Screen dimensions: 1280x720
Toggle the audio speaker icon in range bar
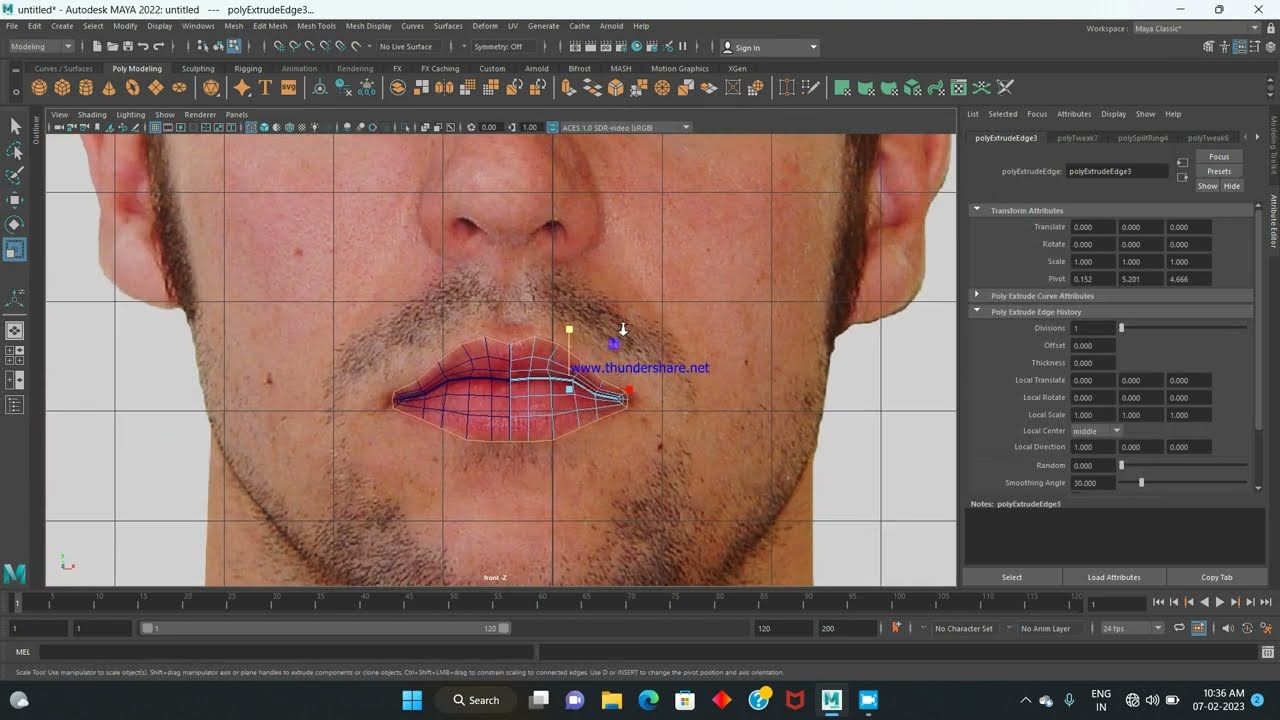tap(1229, 628)
